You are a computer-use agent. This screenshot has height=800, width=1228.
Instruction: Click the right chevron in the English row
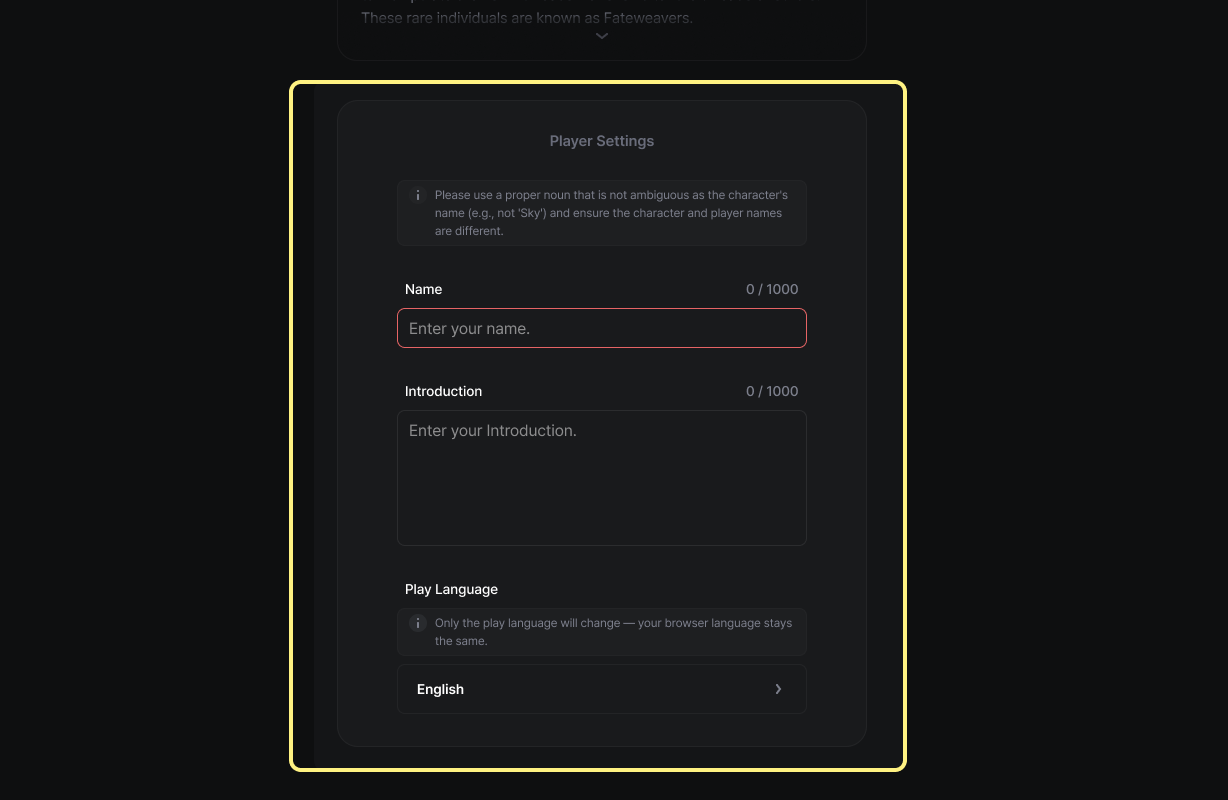(x=778, y=689)
